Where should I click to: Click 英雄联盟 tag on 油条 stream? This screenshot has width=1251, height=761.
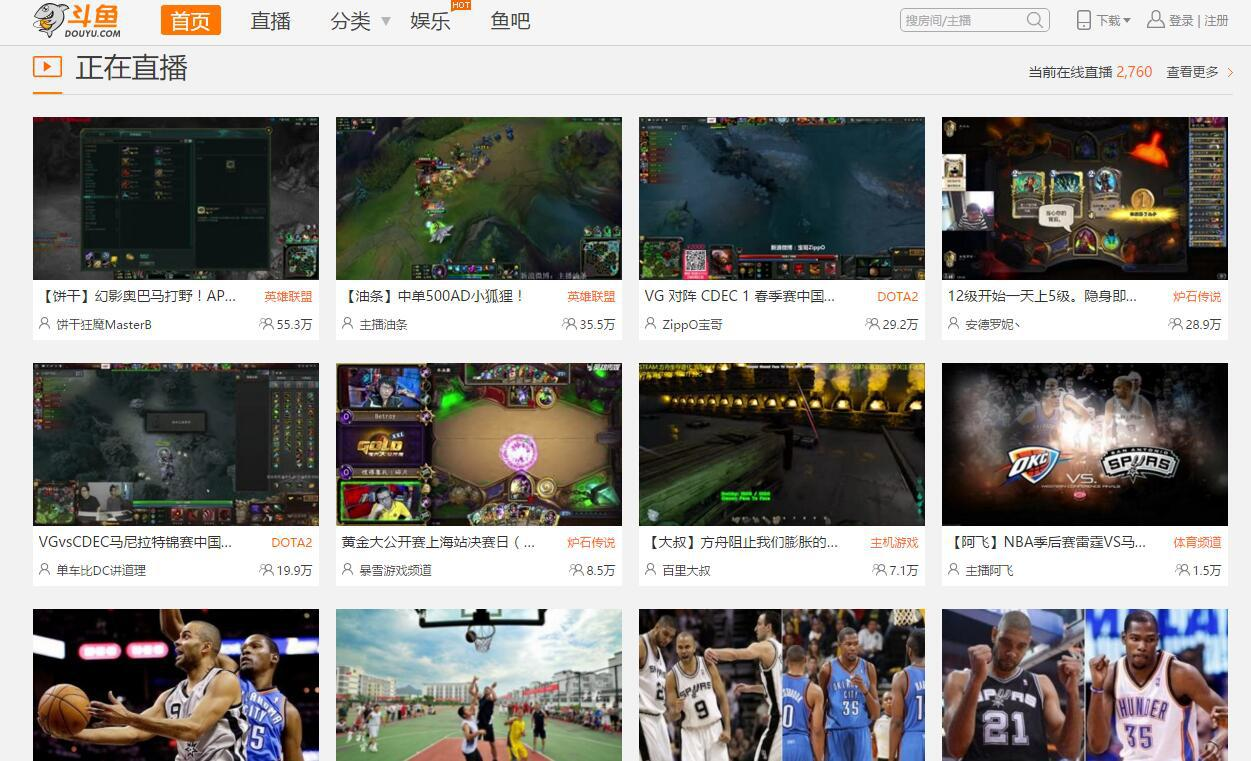[x=591, y=297]
